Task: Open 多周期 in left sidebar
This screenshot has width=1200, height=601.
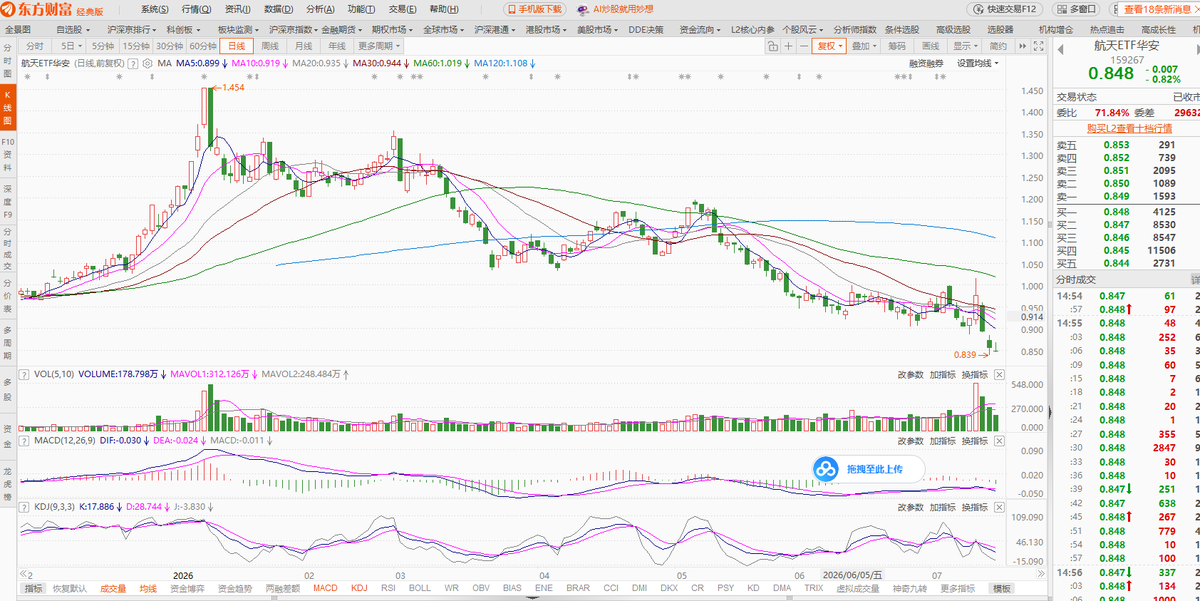Action: pyautogui.click(x=7, y=344)
